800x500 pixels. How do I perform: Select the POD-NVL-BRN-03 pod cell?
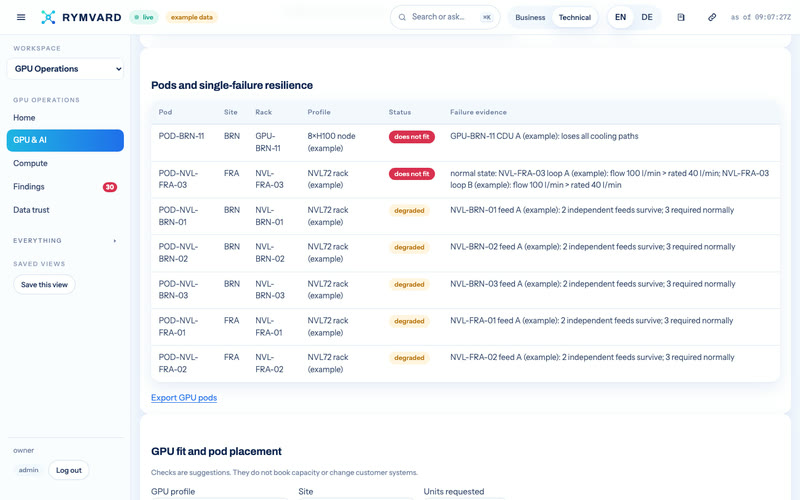179,290
